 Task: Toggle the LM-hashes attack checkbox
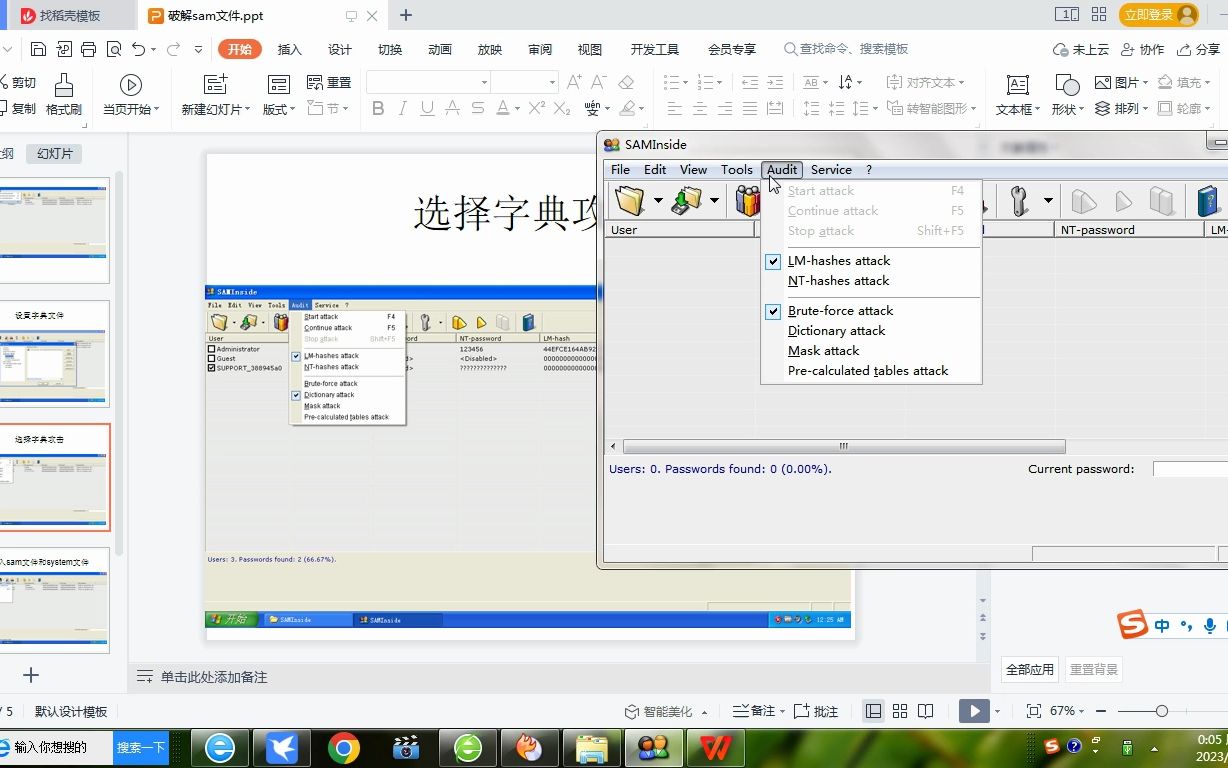click(773, 261)
